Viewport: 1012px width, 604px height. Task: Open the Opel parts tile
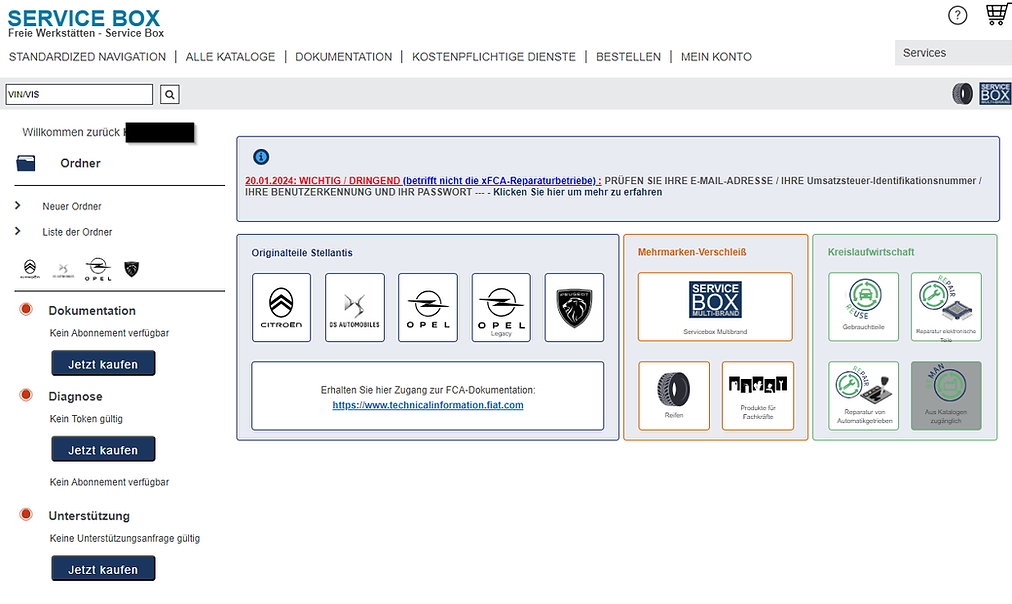(x=428, y=307)
